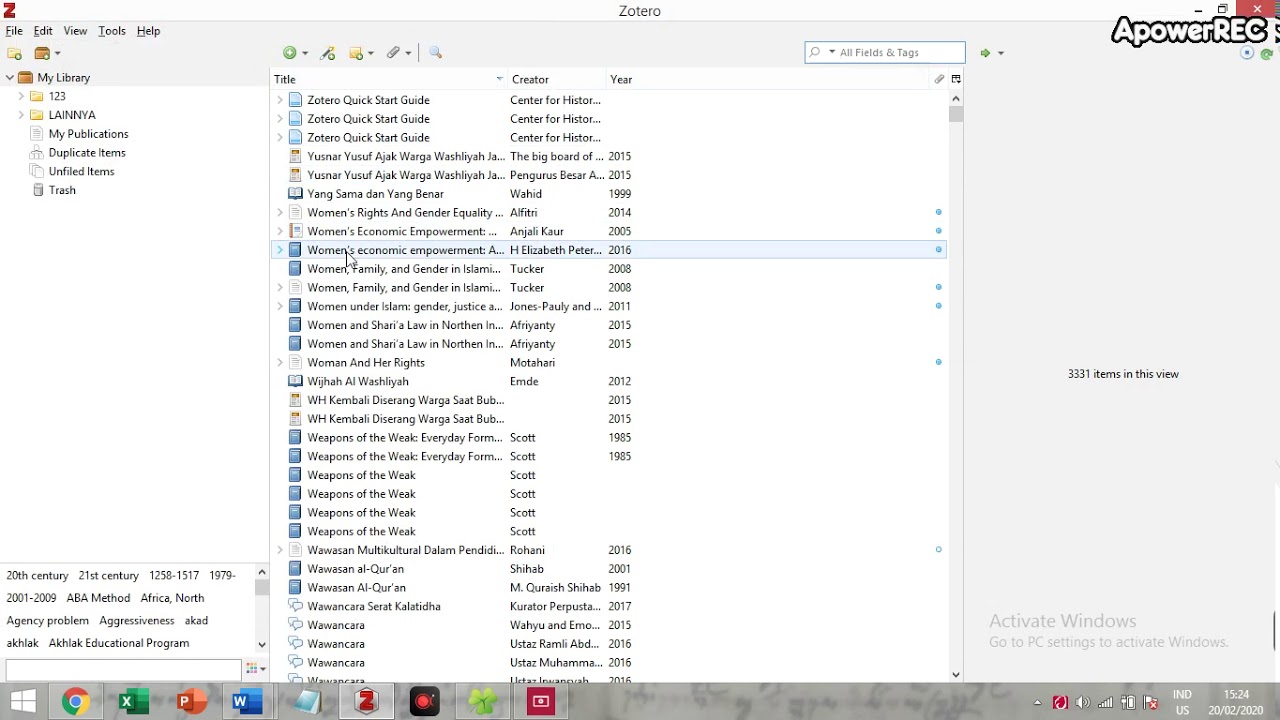Select the LAINNYA collection
The width and height of the screenshot is (1280, 720).
click(72, 115)
